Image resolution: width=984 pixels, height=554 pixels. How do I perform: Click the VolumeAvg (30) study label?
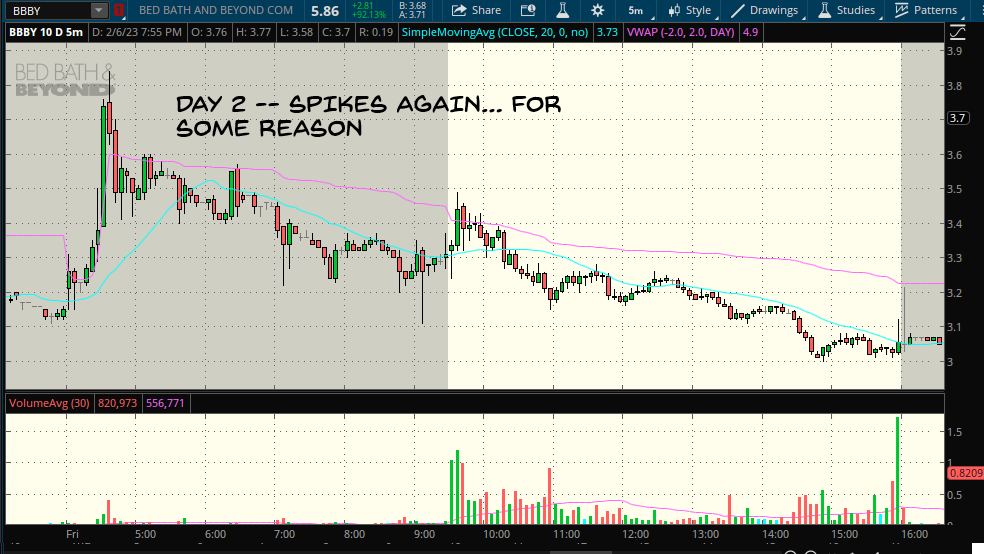(x=49, y=403)
